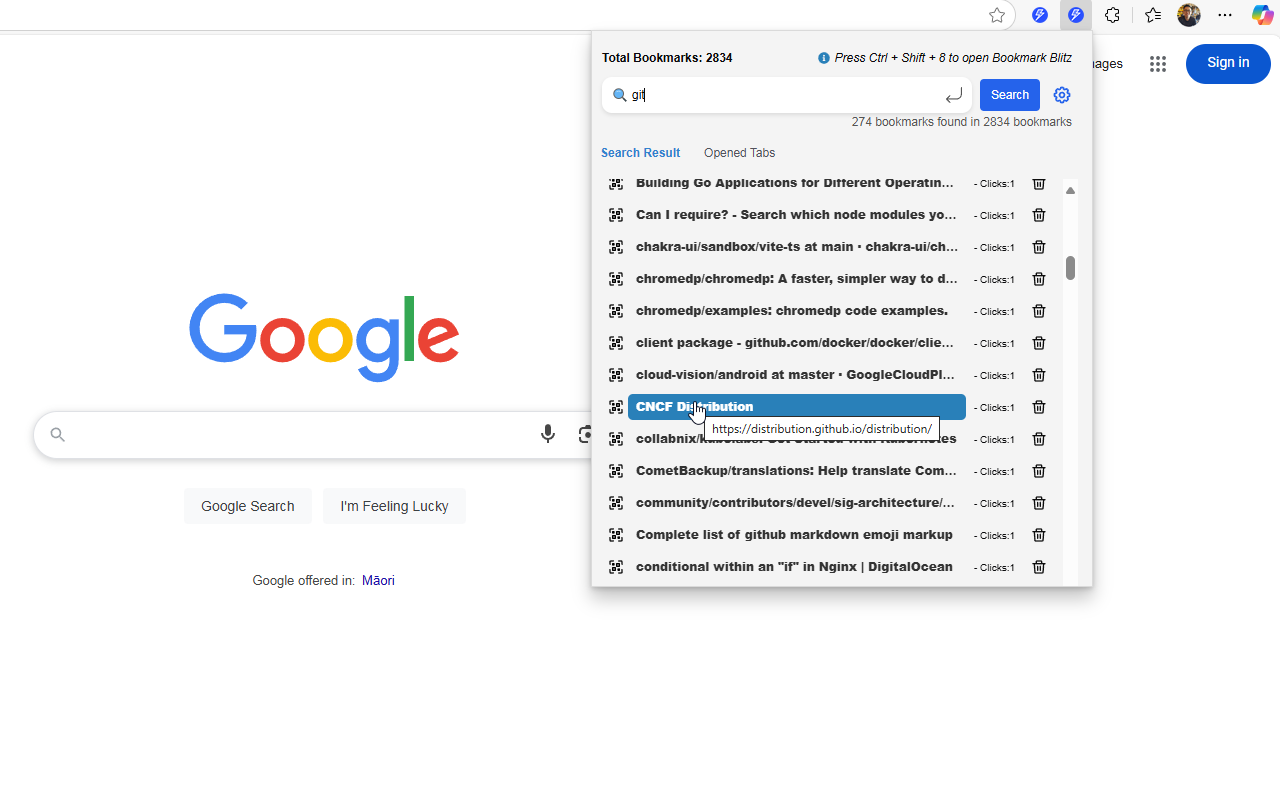Image resolution: width=1280 pixels, height=800 pixels.
Task: Click the scrollbar up arrow in results
Action: tap(1070, 190)
